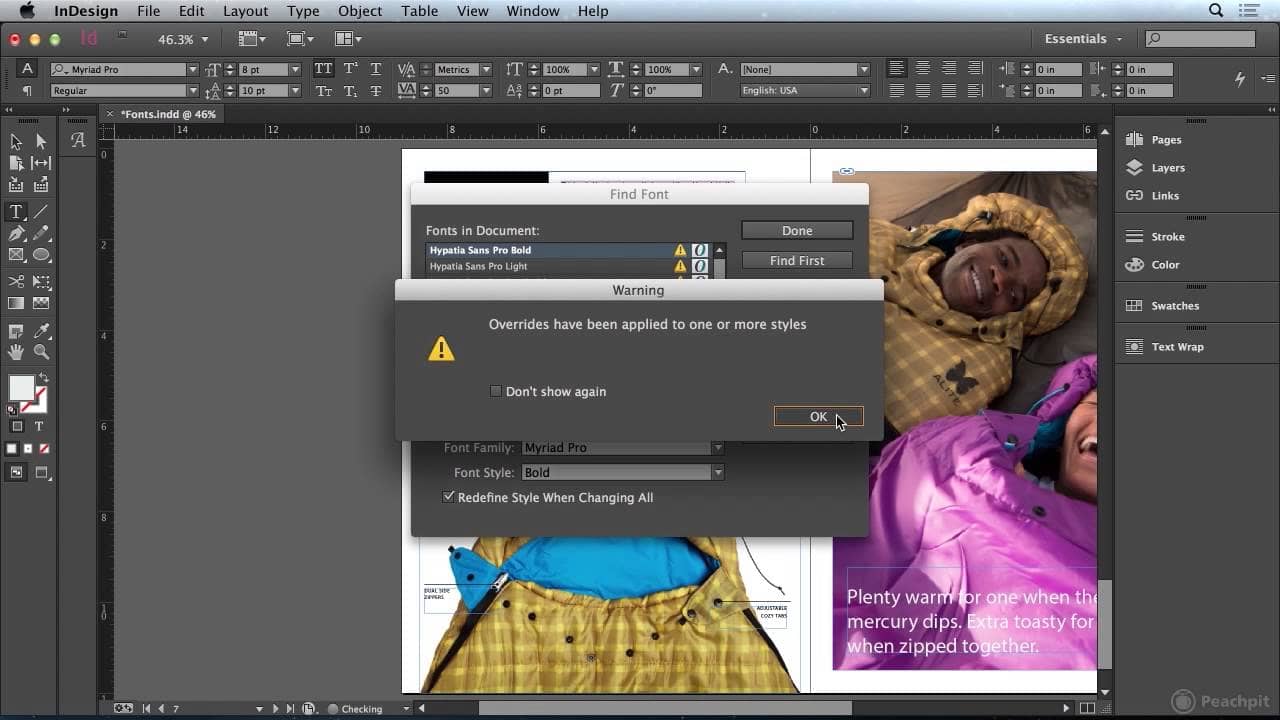Open the Window menu
This screenshot has height=720, width=1280.
coord(532,11)
